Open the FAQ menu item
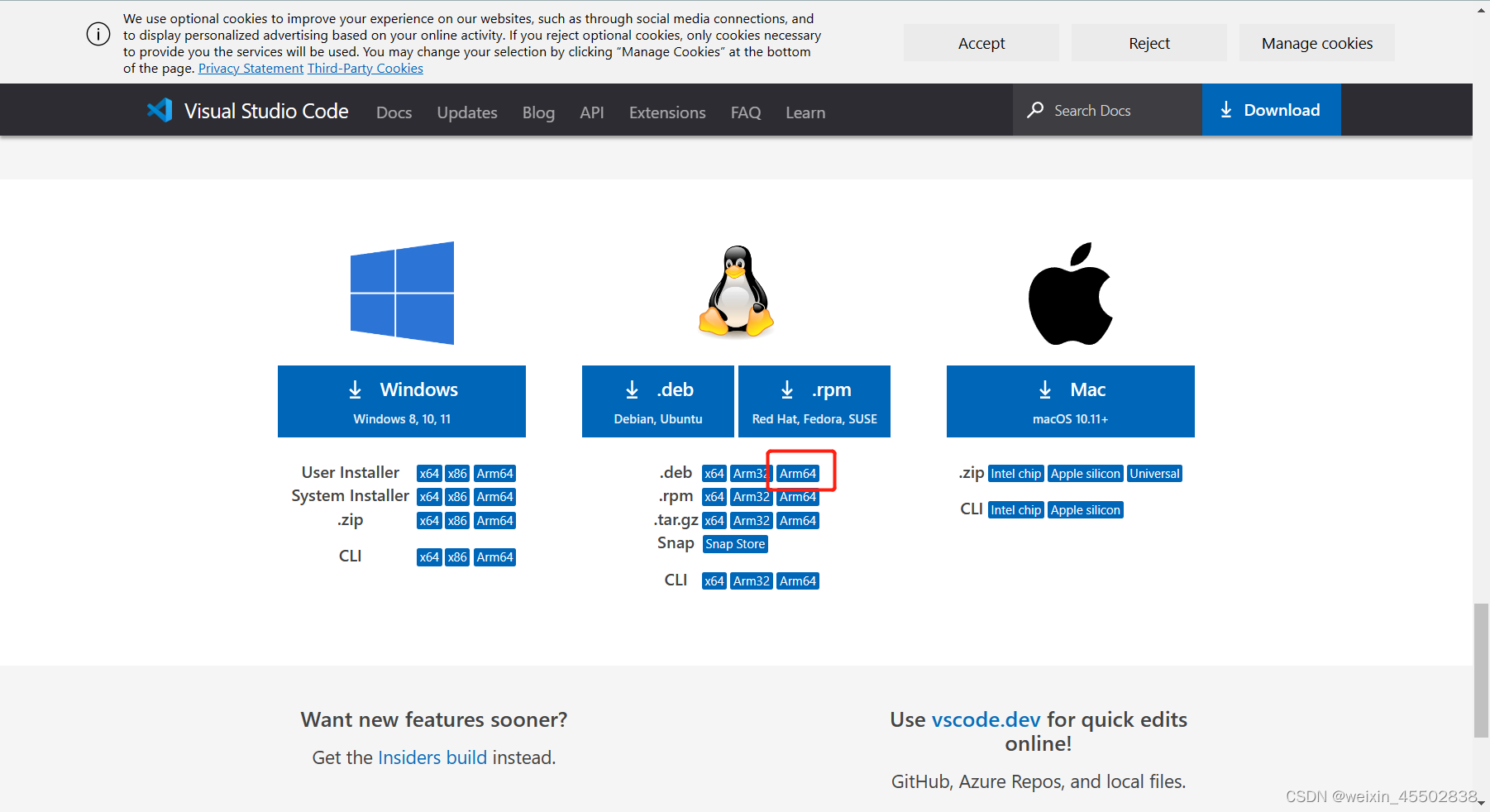This screenshot has width=1490, height=812. click(x=746, y=112)
